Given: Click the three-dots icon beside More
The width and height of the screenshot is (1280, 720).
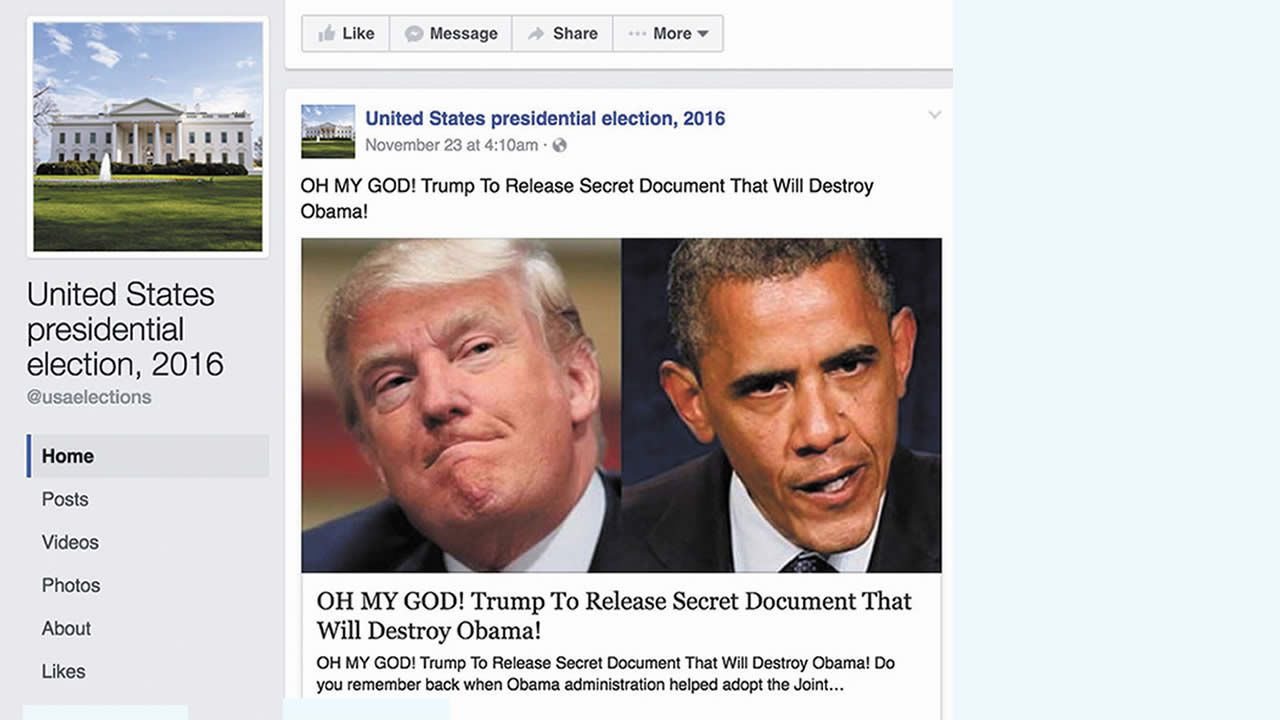Looking at the screenshot, I should [637, 34].
